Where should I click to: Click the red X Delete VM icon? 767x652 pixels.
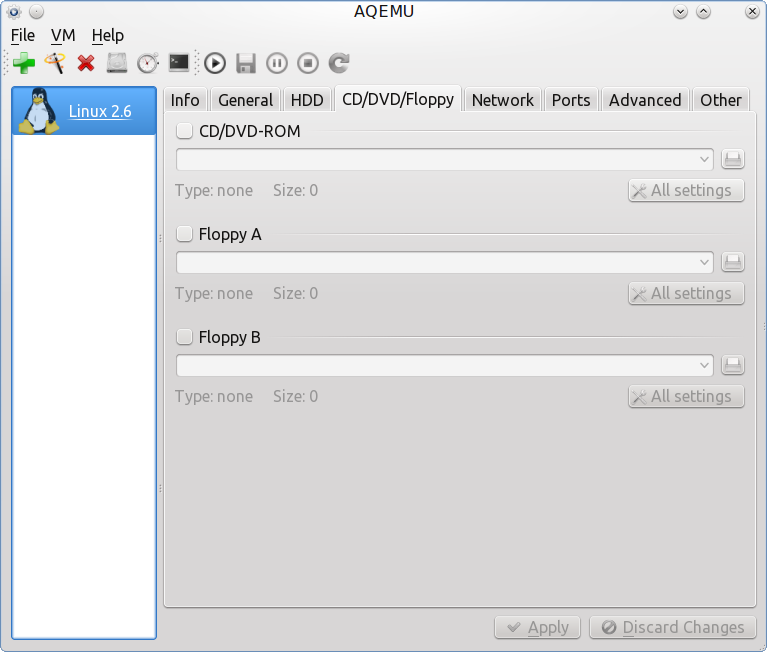click(x=86, y=63)
